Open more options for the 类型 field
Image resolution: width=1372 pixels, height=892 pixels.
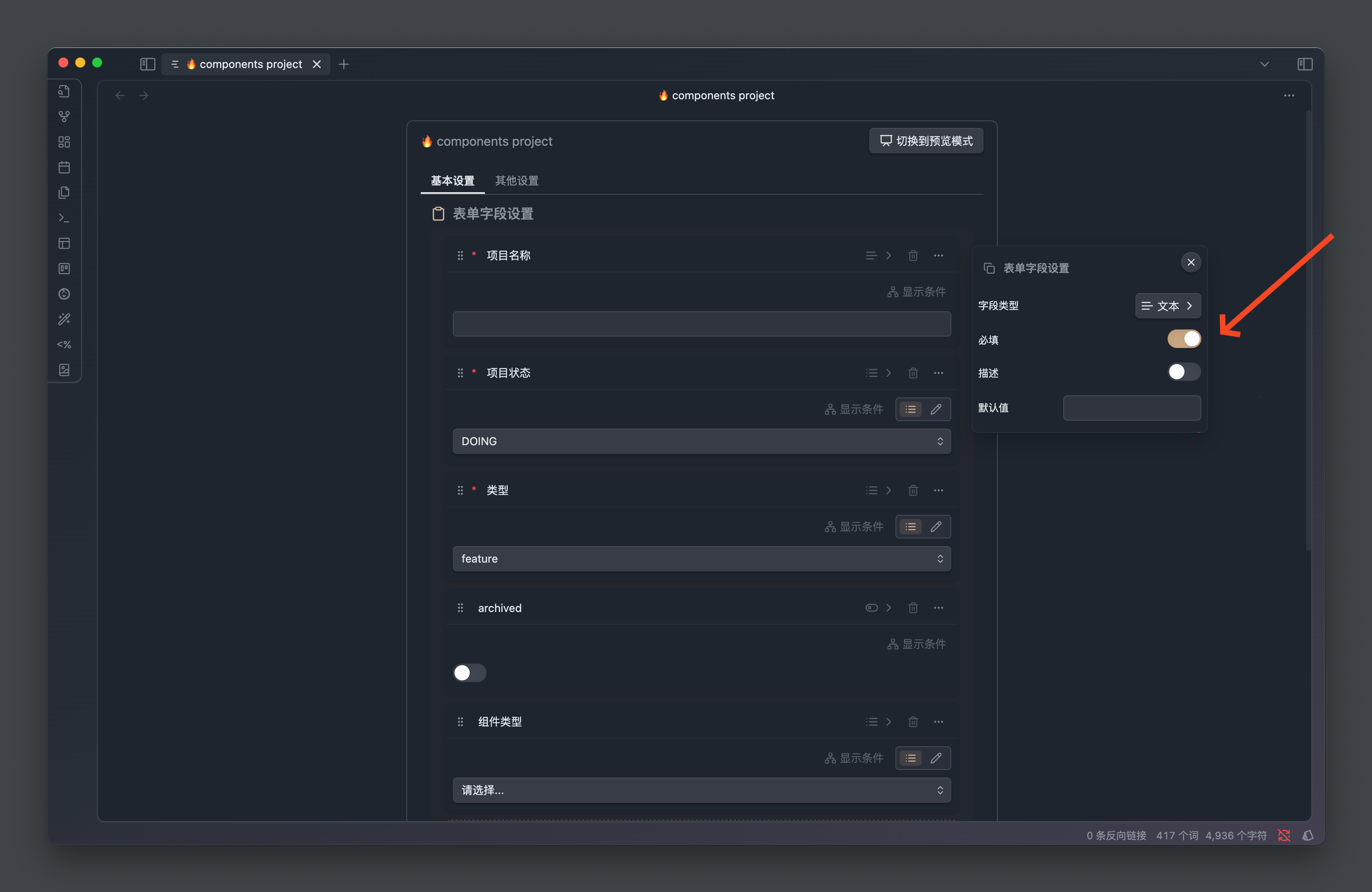pyautogui.click(x=938, y=490)
